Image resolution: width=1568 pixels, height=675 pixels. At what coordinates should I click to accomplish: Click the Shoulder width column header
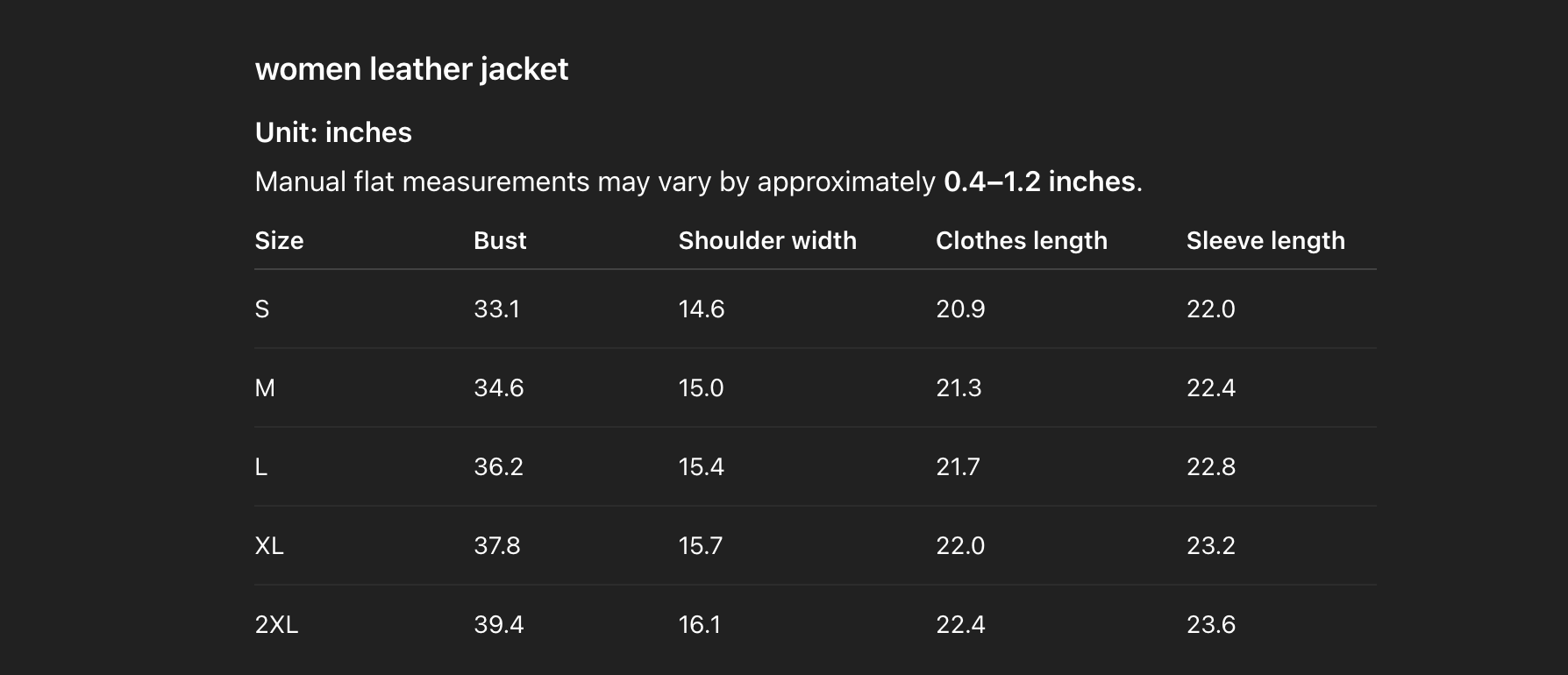click(x=767, y=241)
